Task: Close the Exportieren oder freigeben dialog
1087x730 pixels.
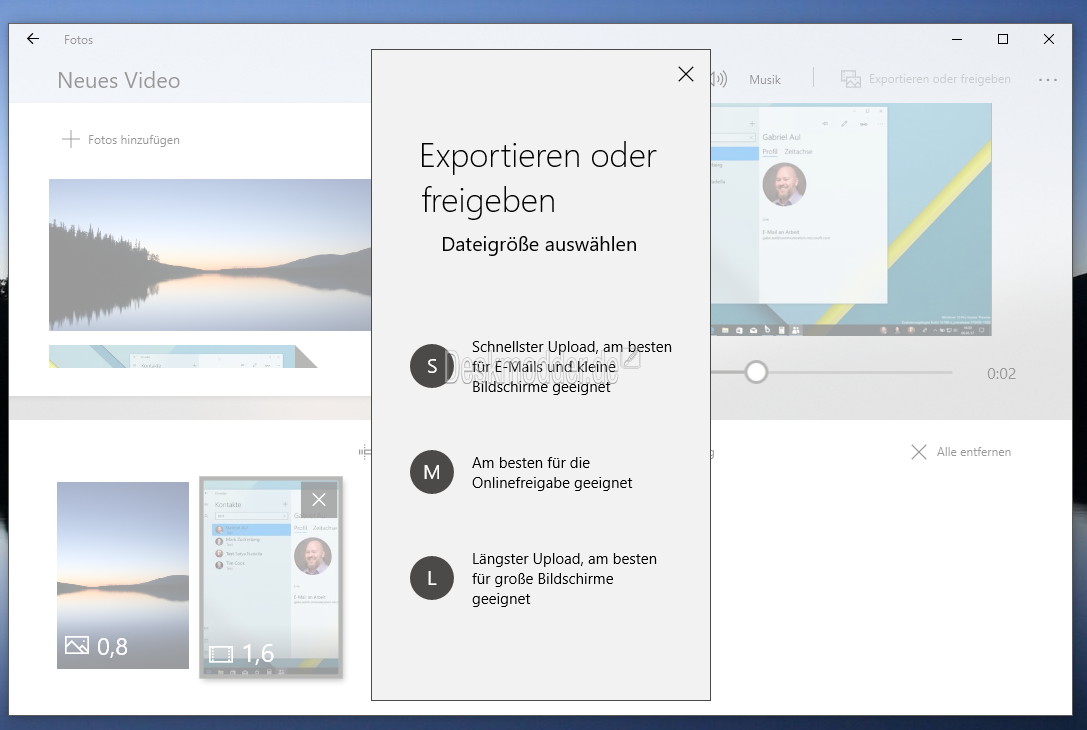Action: click(x=686, y=74)
